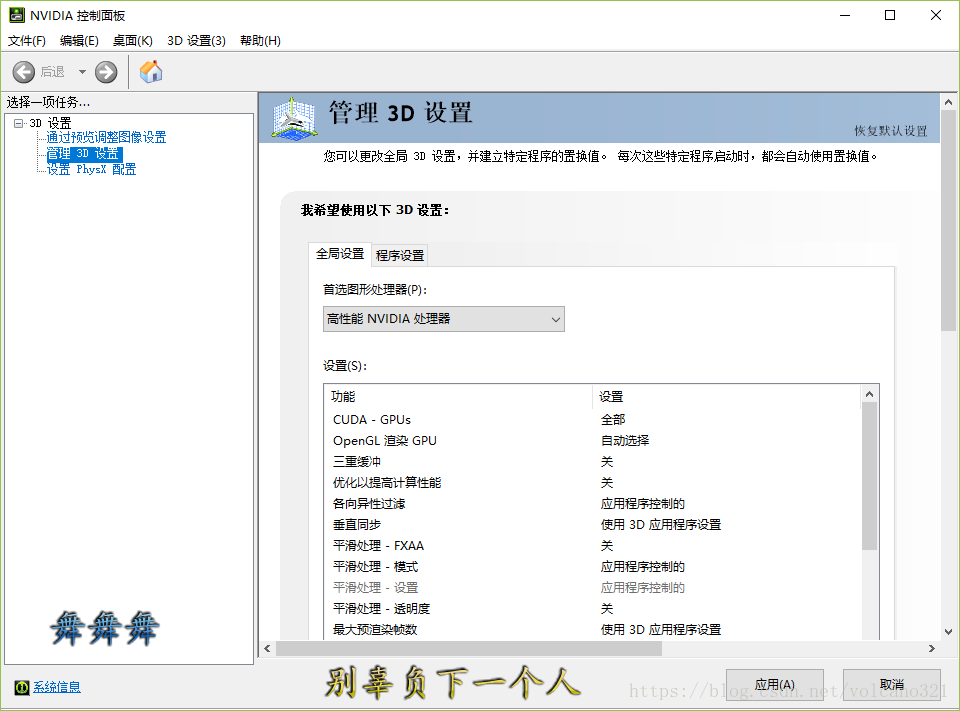Select the OpenGL 渲染 GPU row
This screenshot has width=960, height=711.
point(592,441)
